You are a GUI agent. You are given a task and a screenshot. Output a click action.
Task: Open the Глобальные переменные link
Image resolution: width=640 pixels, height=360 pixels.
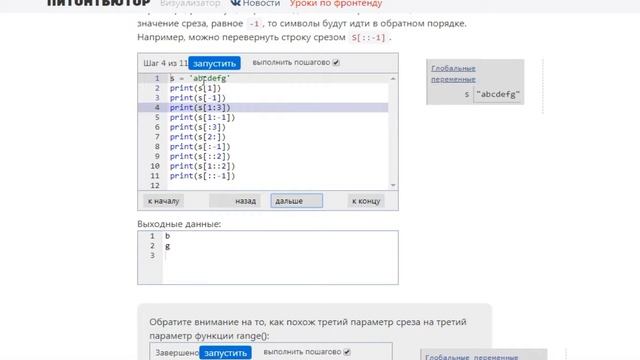[453, 73]
